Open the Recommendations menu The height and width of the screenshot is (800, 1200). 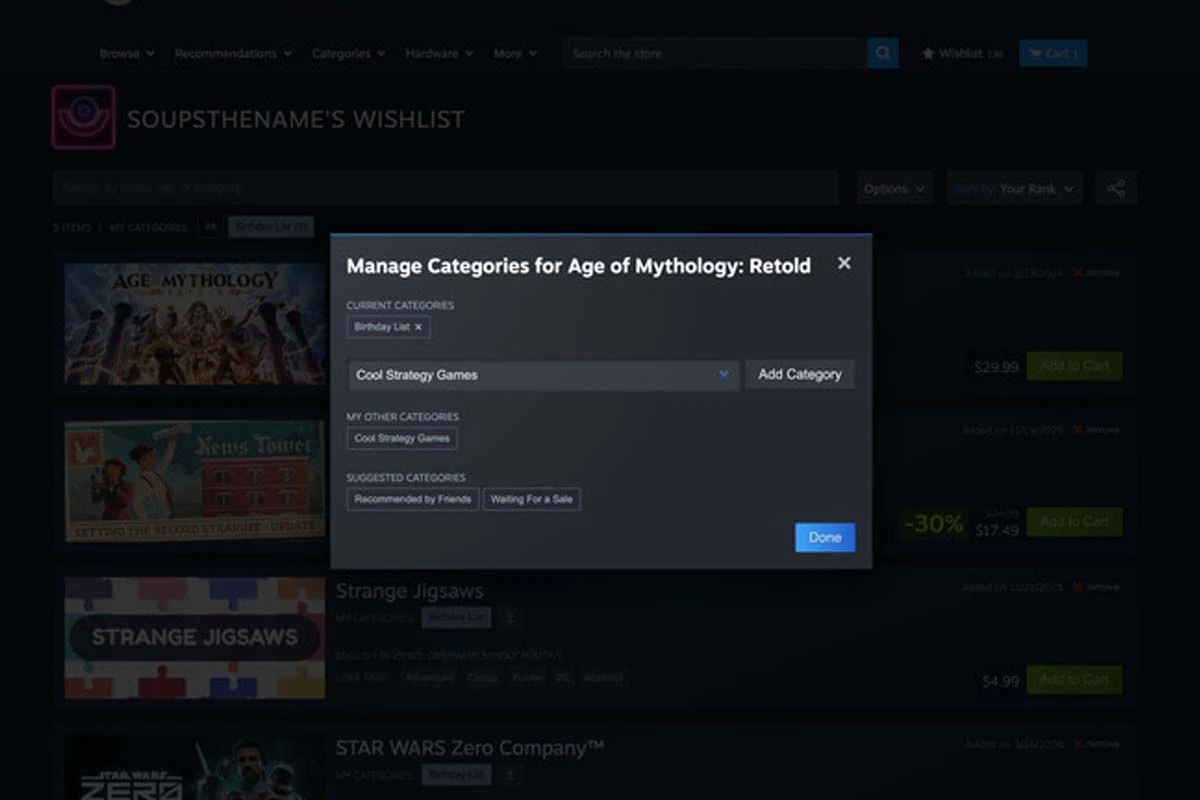coord(233,53)
